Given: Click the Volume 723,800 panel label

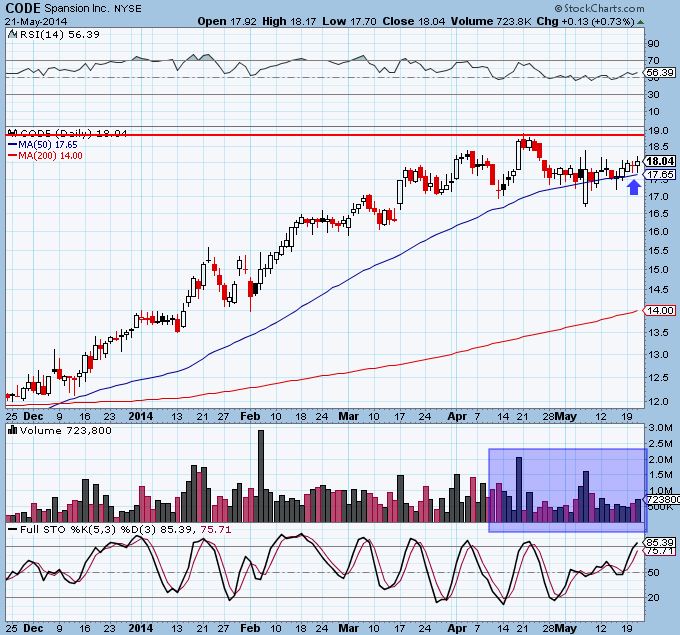Looking at the screenshot, I should coord(65,430).
